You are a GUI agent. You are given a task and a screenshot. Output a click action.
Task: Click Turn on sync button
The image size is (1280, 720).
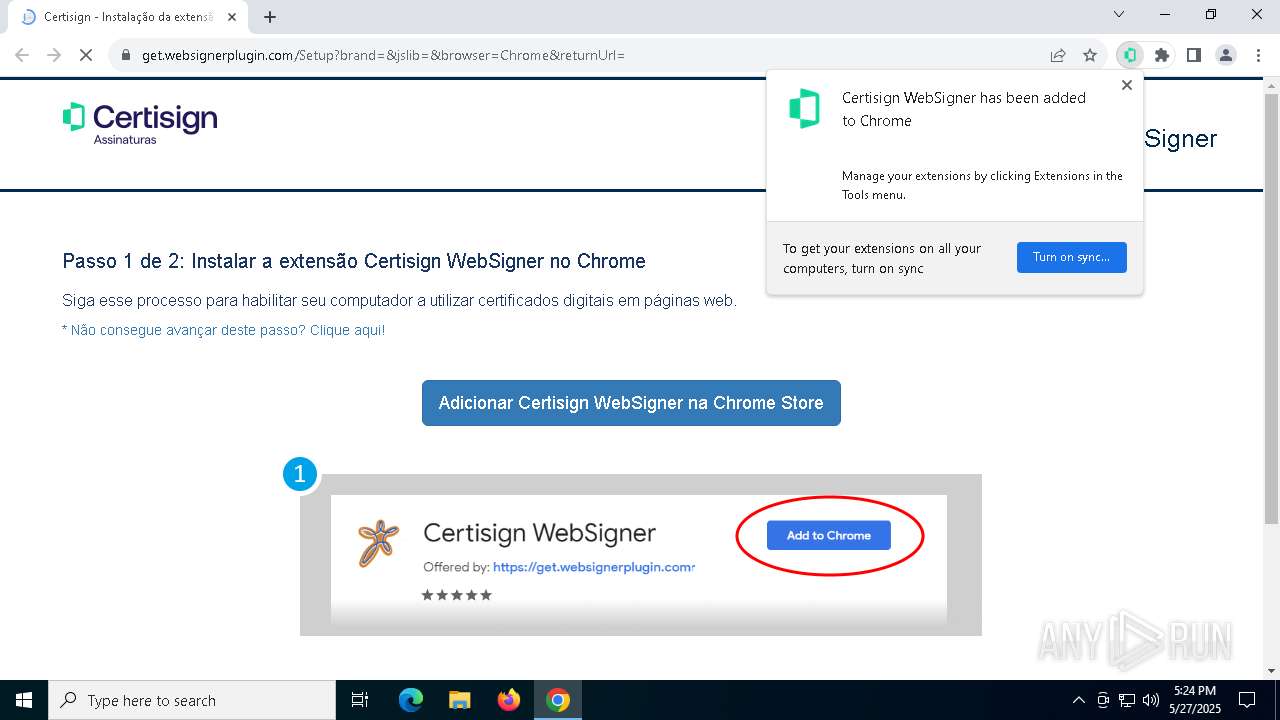1071,257
